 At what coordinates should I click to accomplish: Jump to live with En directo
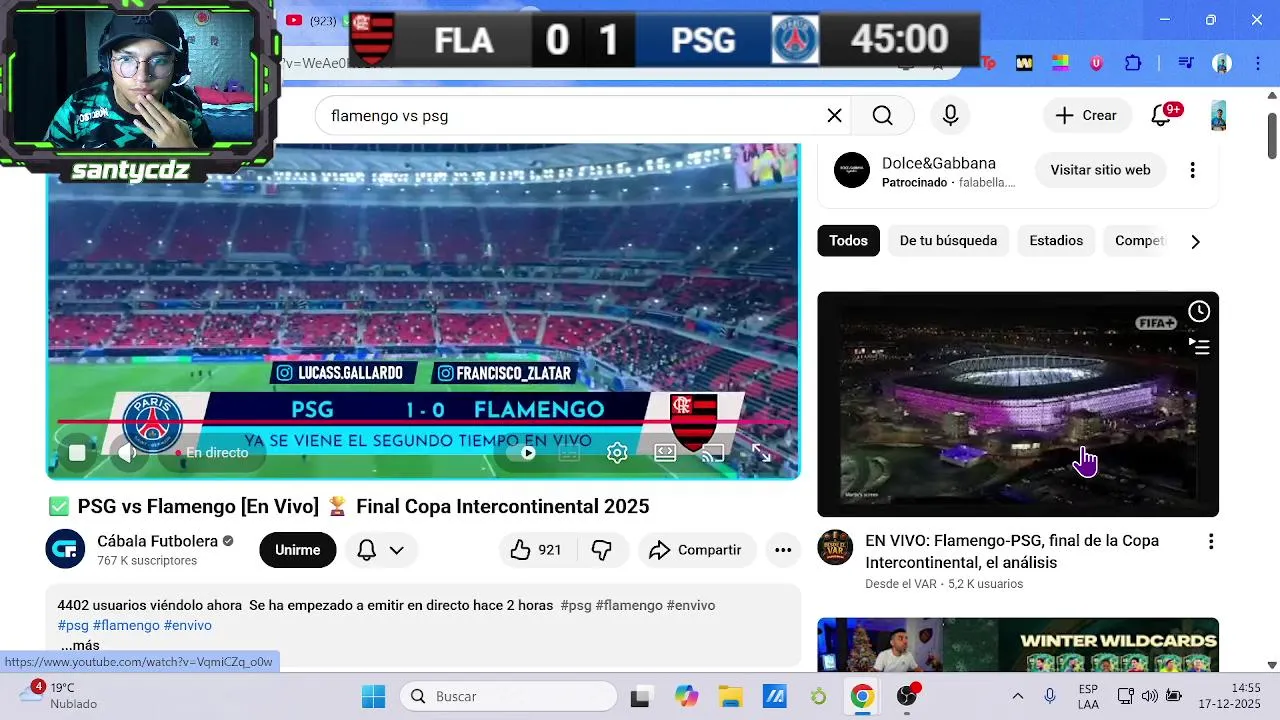[212, 453]
